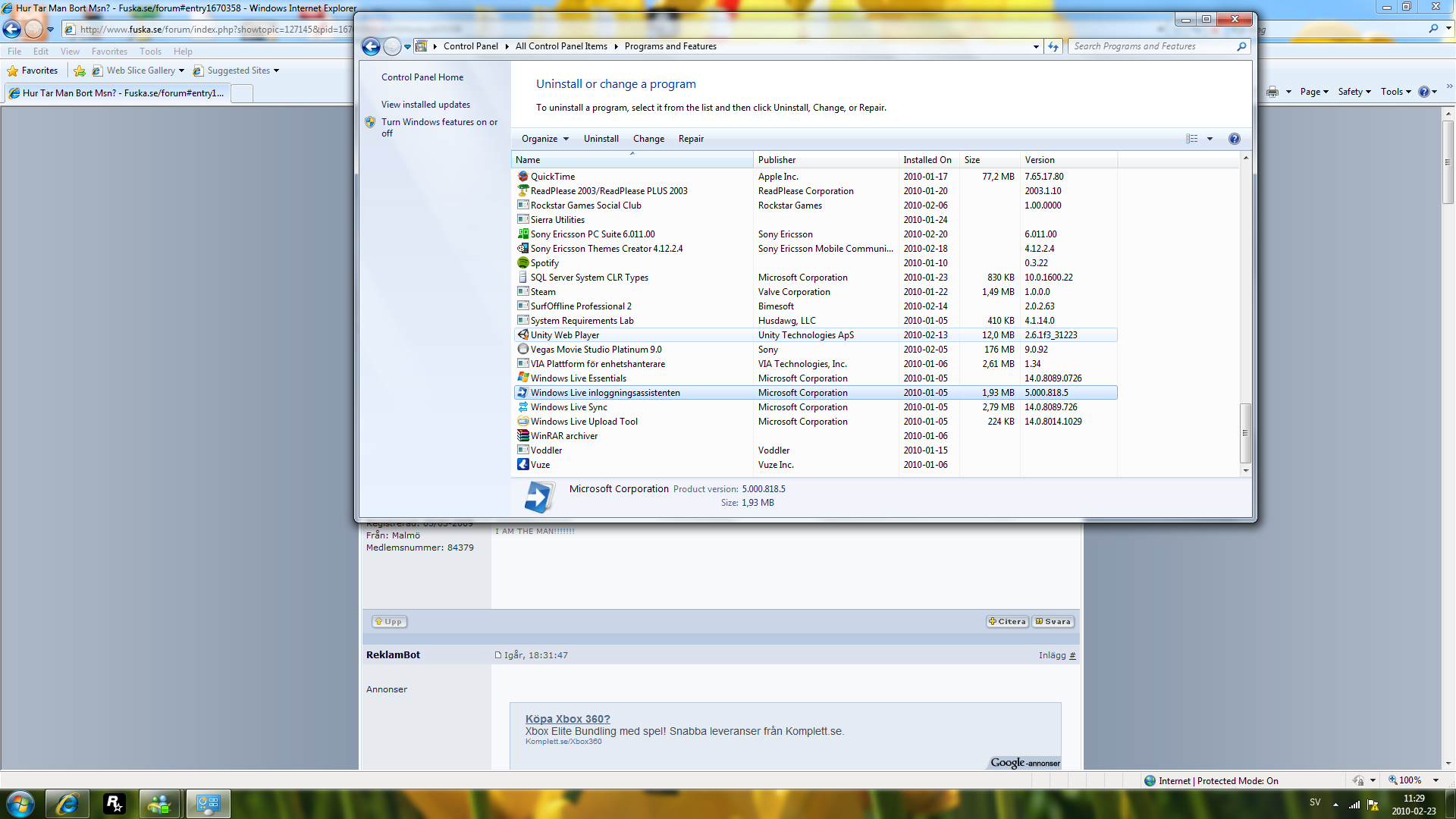
Task: Select the Steam row in program list
Action: 815,292
